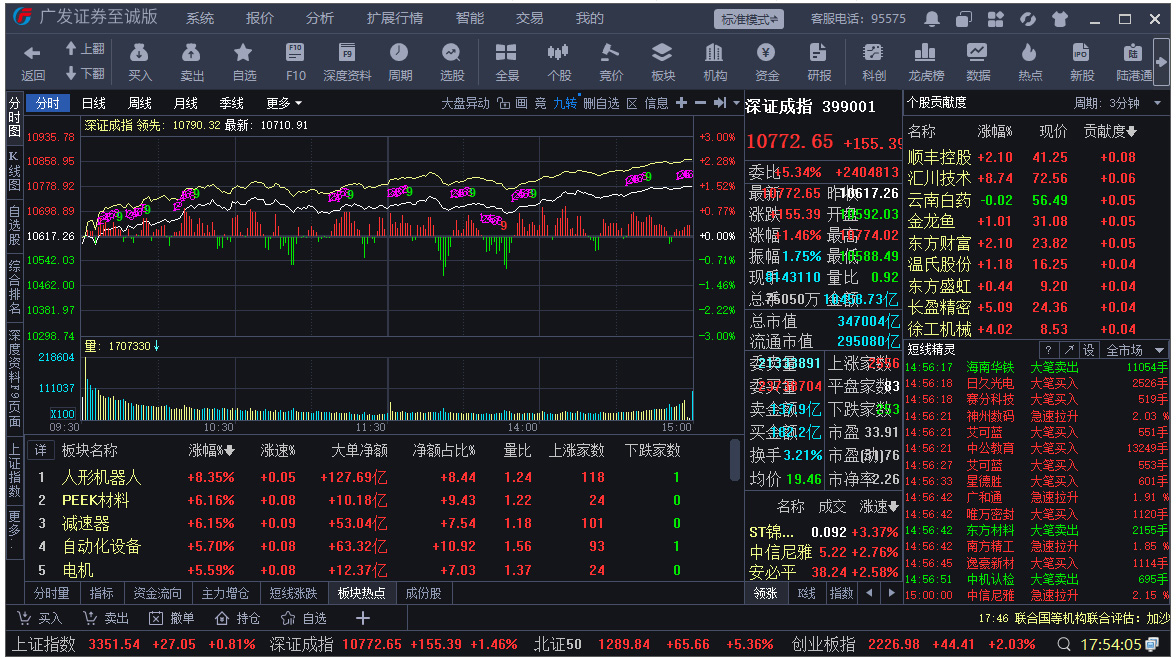Open the 科创 board icon

pos(871,60)
